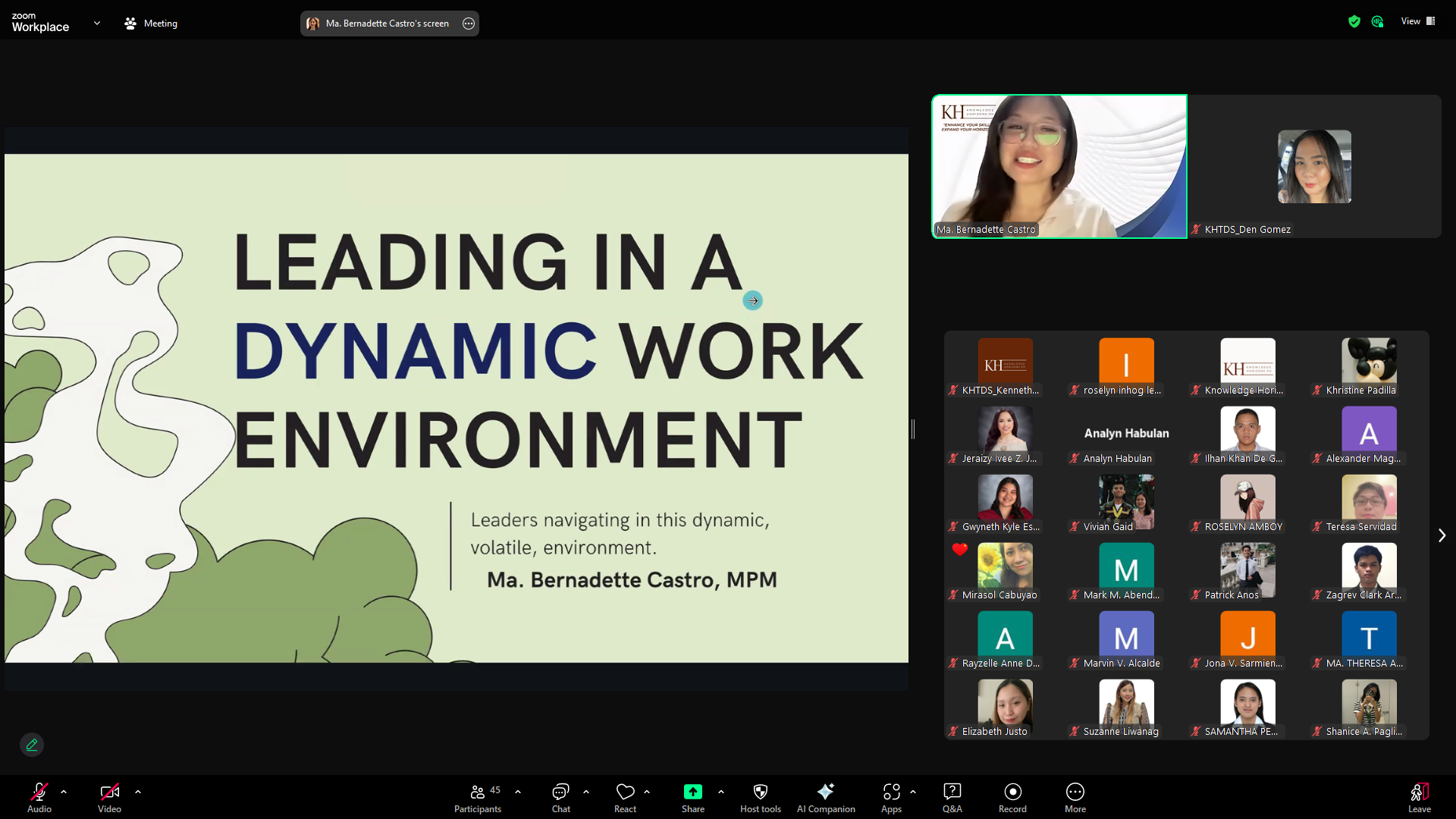1456x819 pixels.
Task: Click the green Share button
Action: 692,792
